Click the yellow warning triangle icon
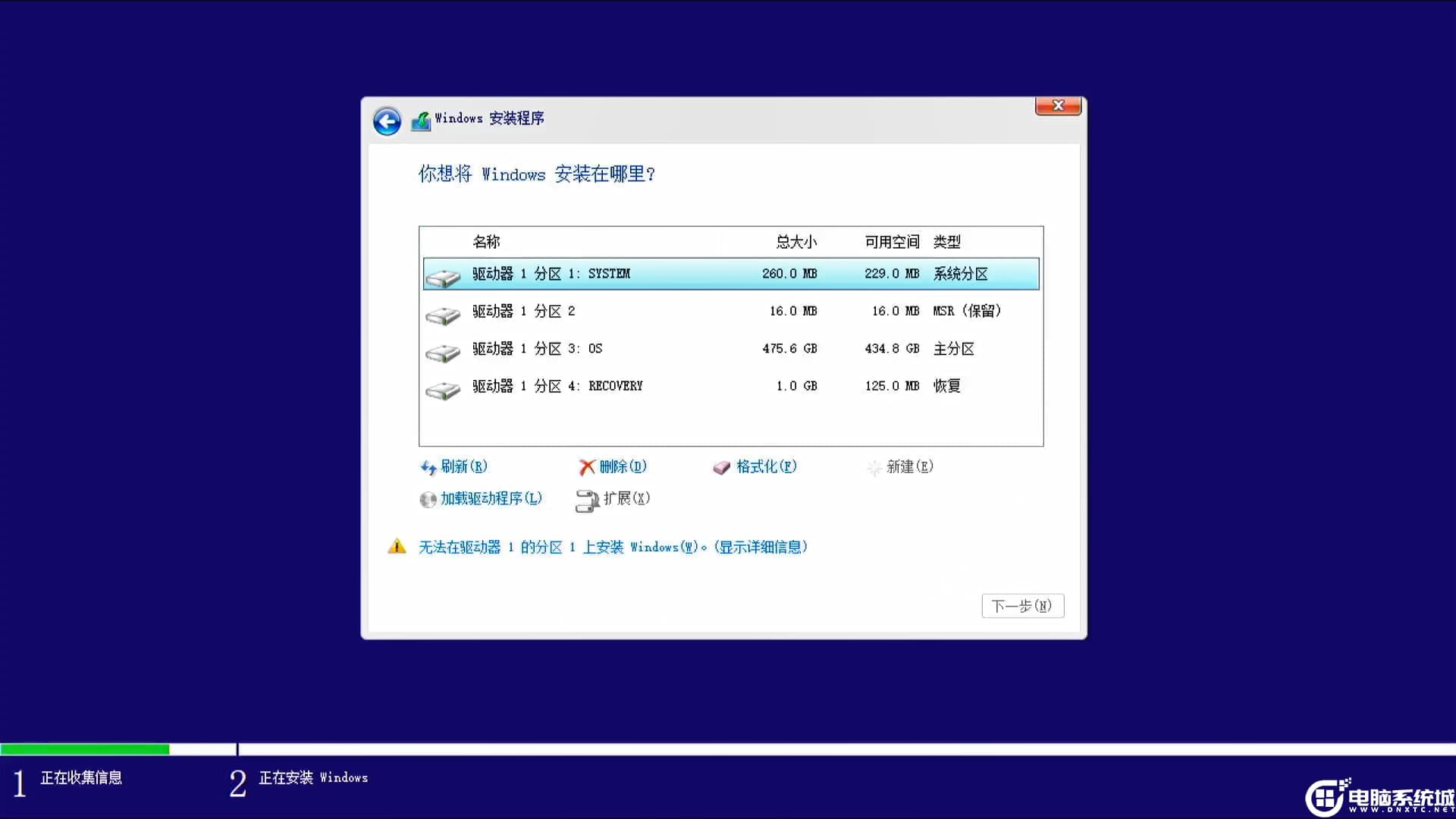 pos(397,546)
